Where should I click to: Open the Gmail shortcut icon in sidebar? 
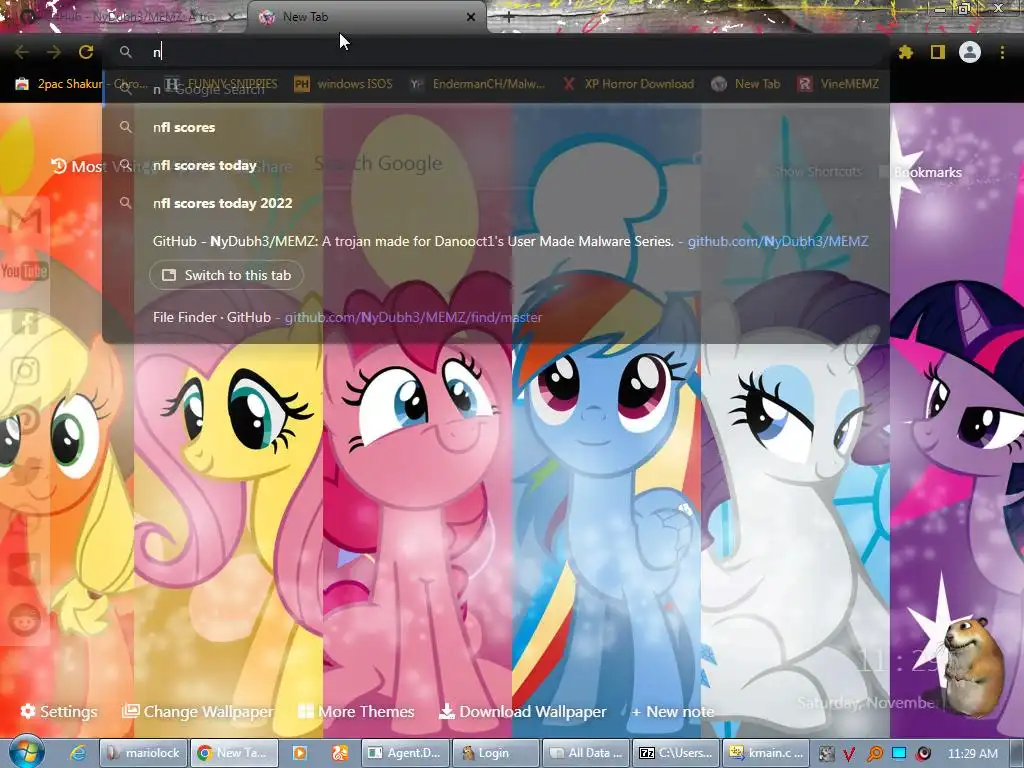(x=25, y=221)
